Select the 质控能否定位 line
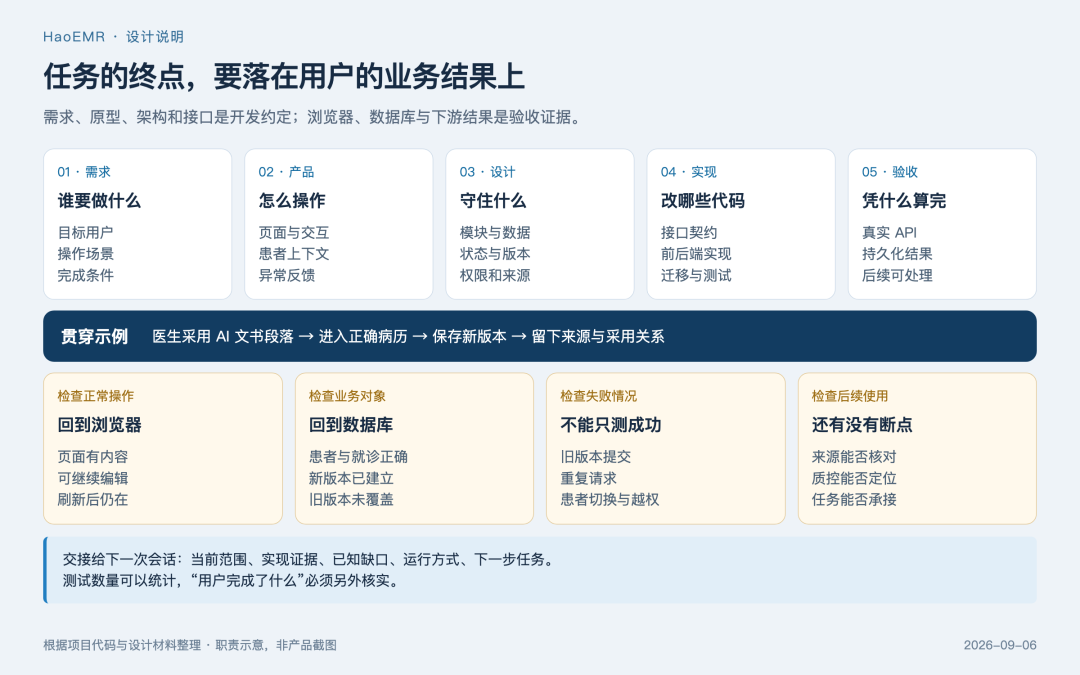1080x675 pixels. pos(854,478)
